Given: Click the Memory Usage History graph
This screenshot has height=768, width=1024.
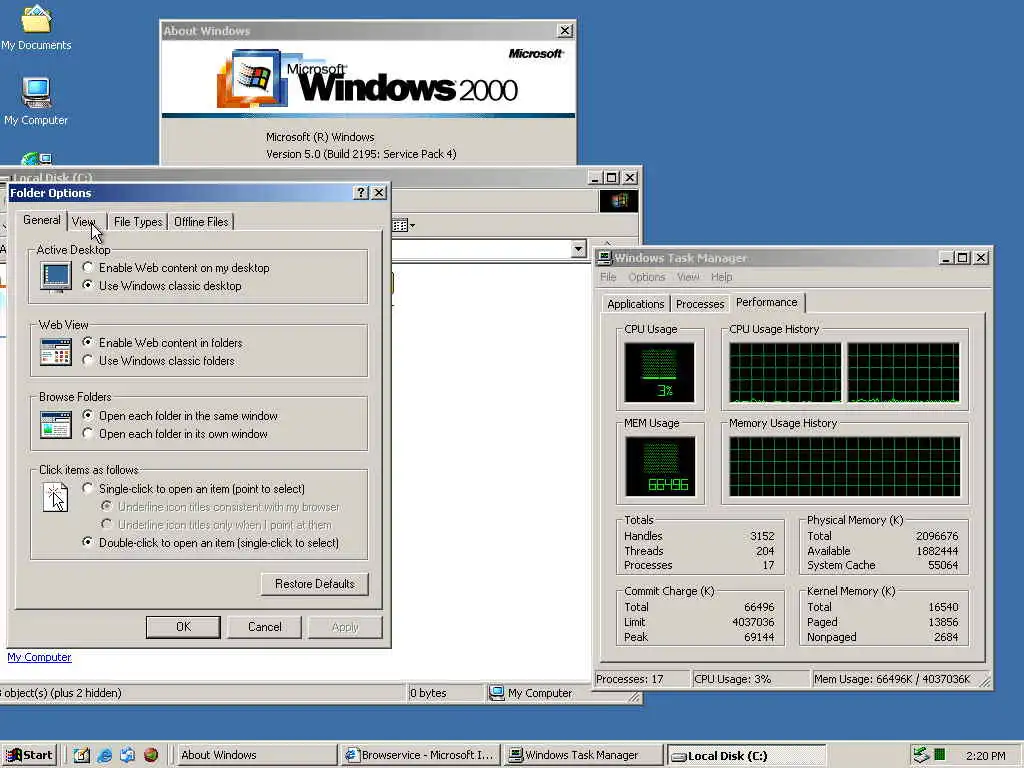Looking at the screenshot, I should (844, 466).
